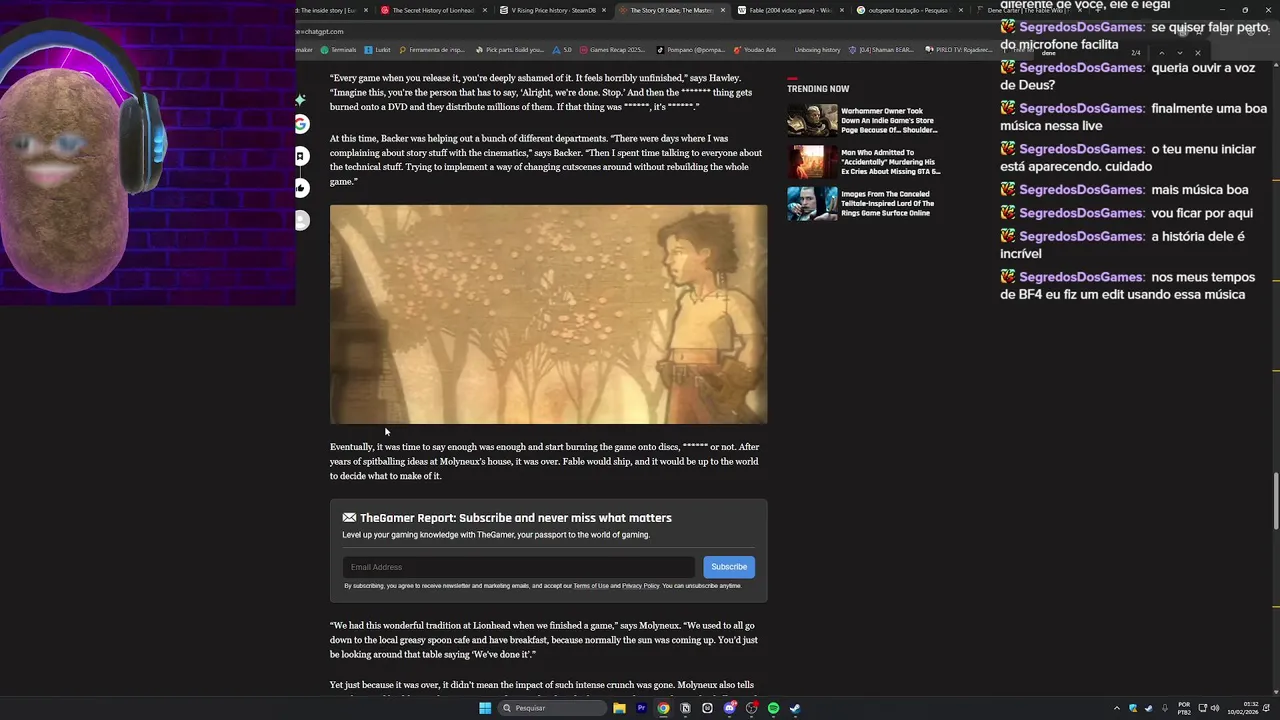
Task: Switch to The Secret History of Lionhead tab
Action: 432,10
